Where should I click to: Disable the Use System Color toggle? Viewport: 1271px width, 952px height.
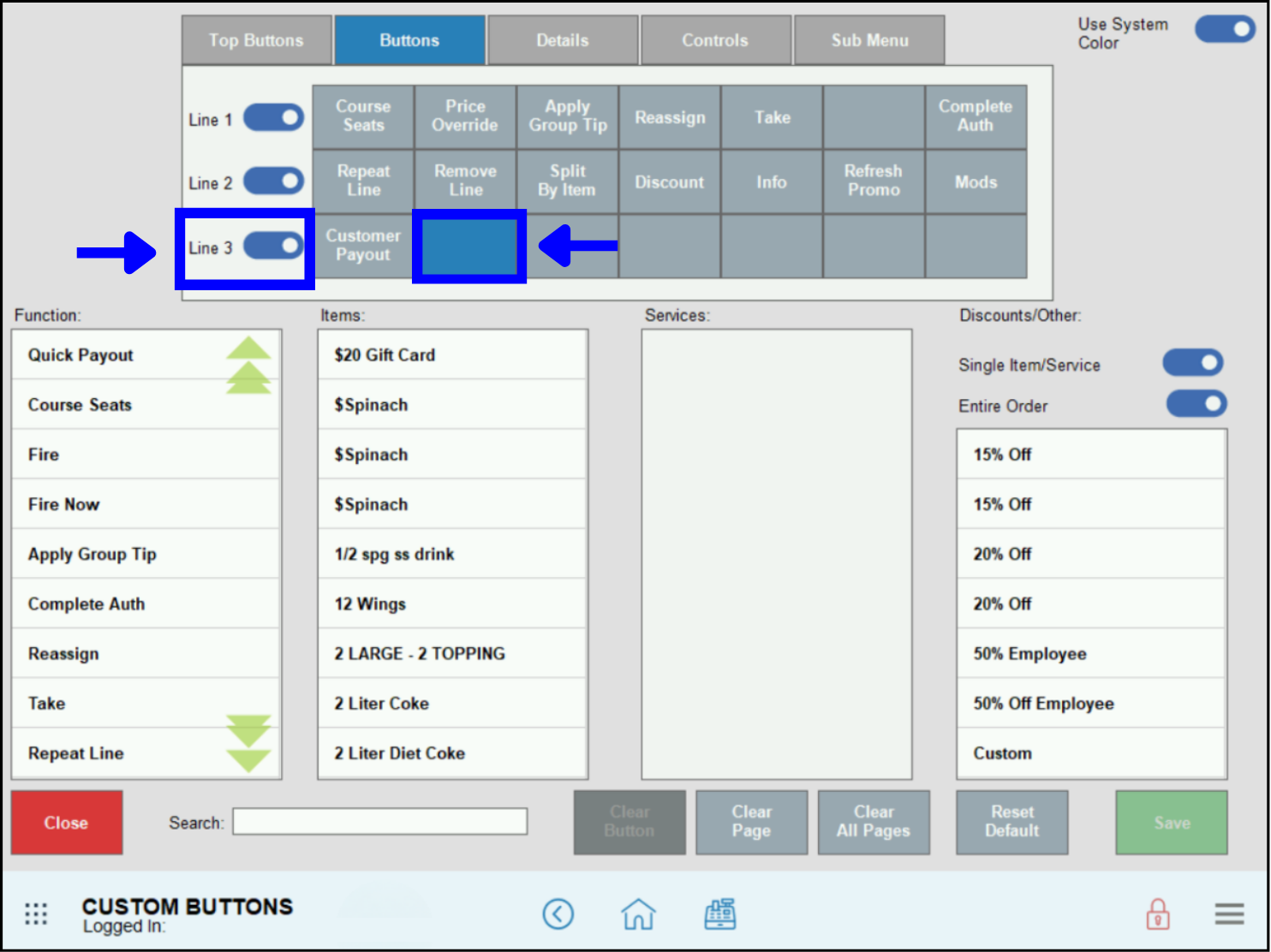pos(1225,28)
